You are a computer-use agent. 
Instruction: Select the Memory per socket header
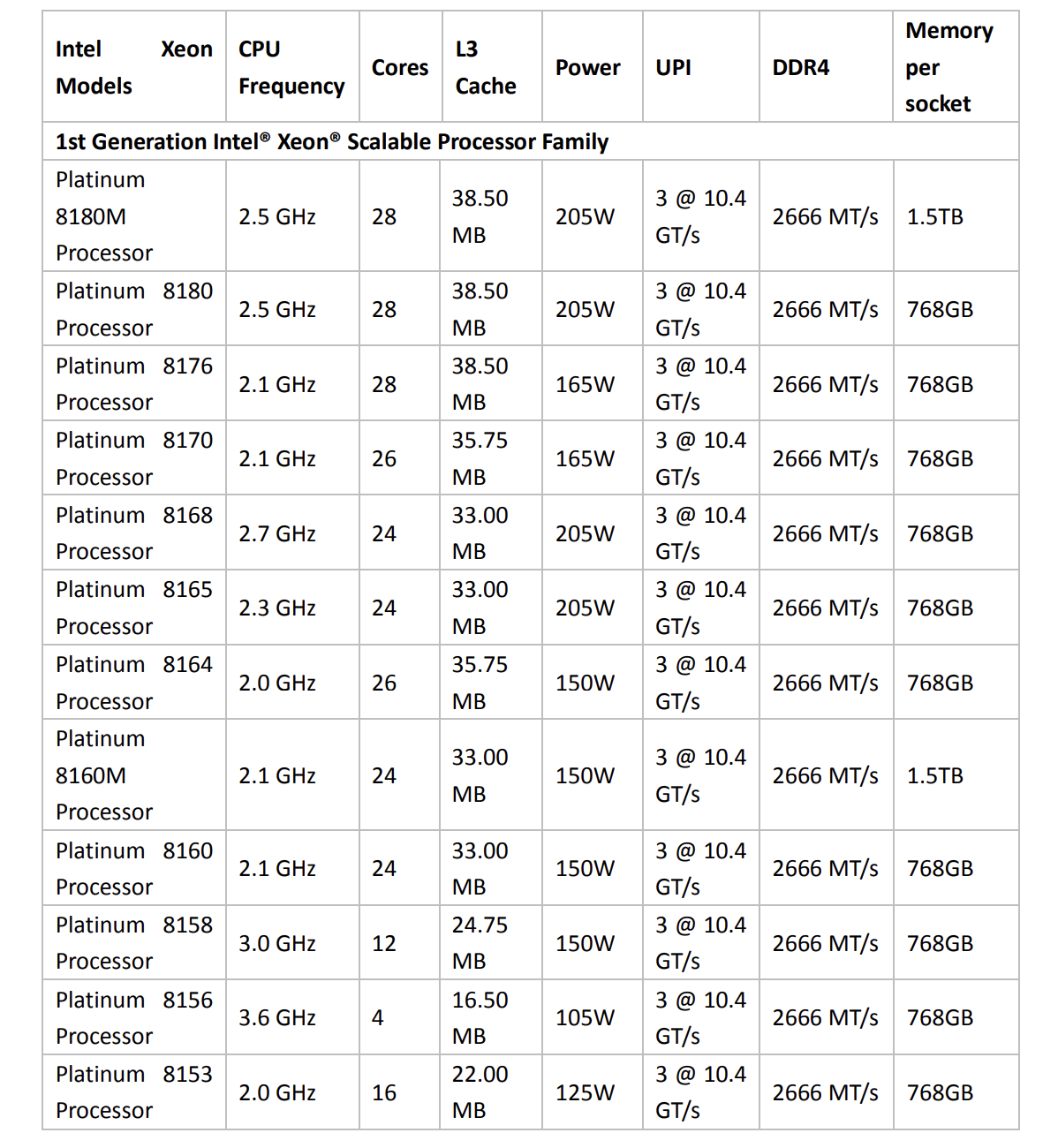tap(949, 67)
